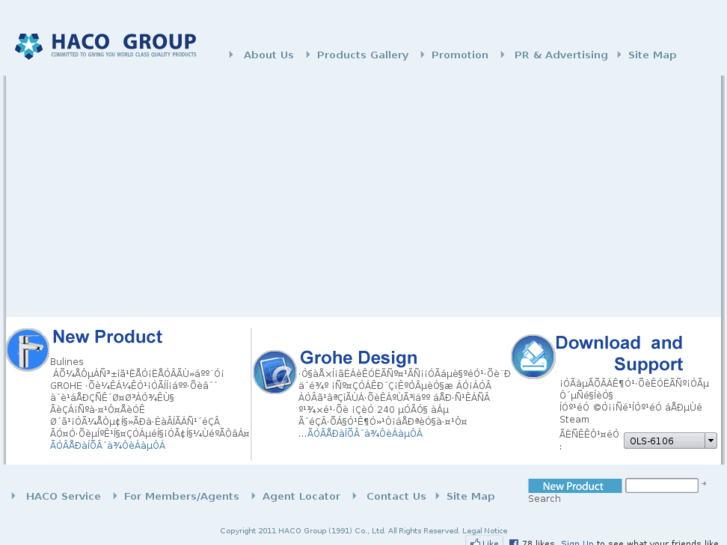The image size is (727, 545).
Task: Go to HACO Service in footer
Action: coord(63,496)
